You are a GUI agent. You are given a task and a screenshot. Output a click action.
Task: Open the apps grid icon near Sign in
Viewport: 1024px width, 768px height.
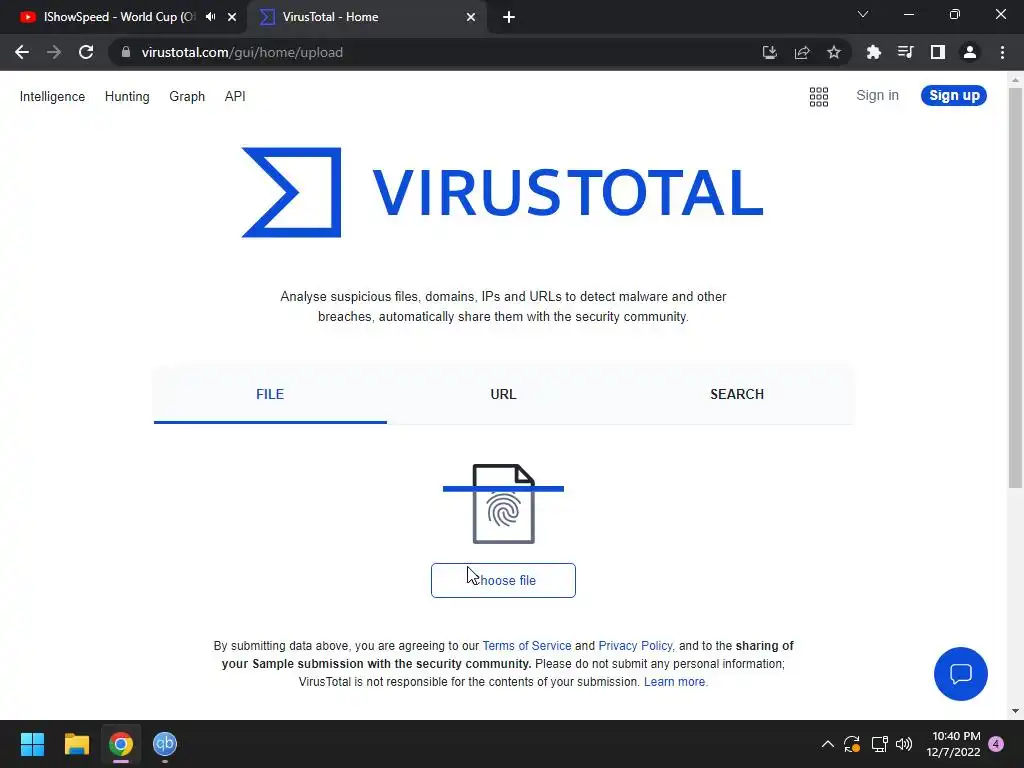[x=818, y=96]
